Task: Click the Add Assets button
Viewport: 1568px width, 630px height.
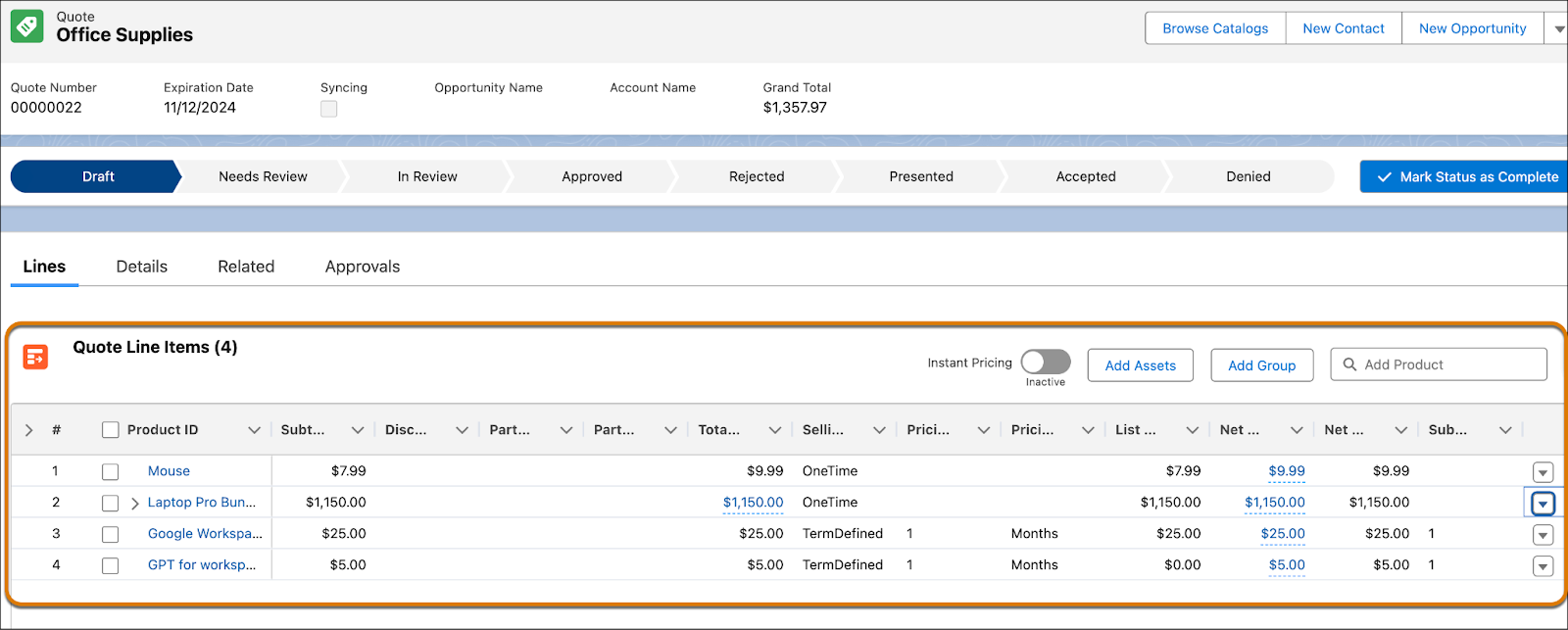Action: [1141, 365]
